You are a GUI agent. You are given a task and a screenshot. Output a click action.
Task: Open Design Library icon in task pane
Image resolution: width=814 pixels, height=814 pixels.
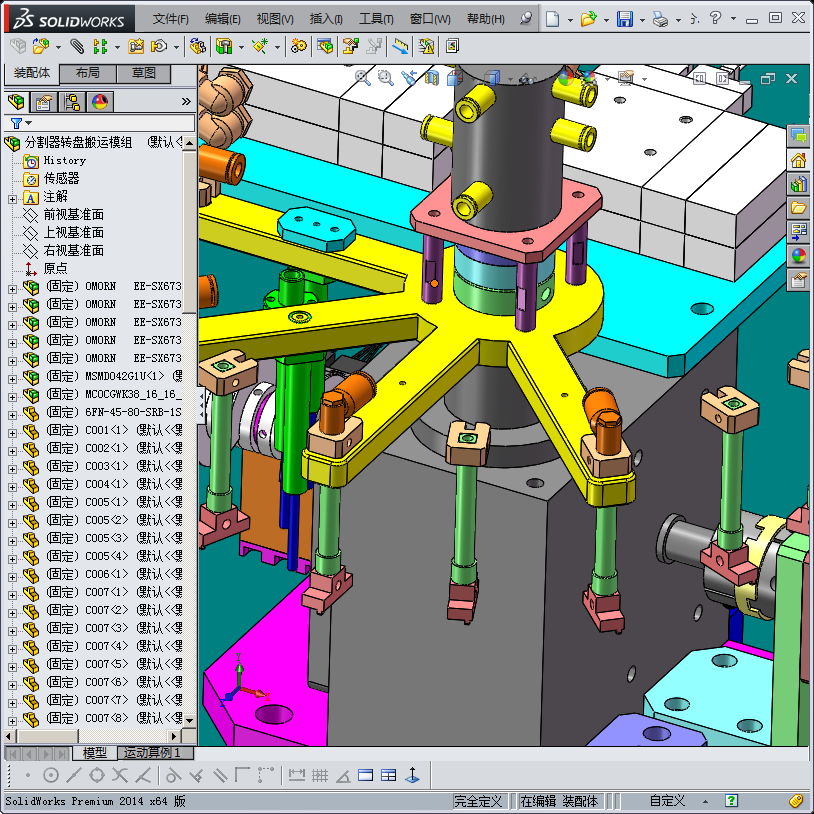tap(798, 184)
